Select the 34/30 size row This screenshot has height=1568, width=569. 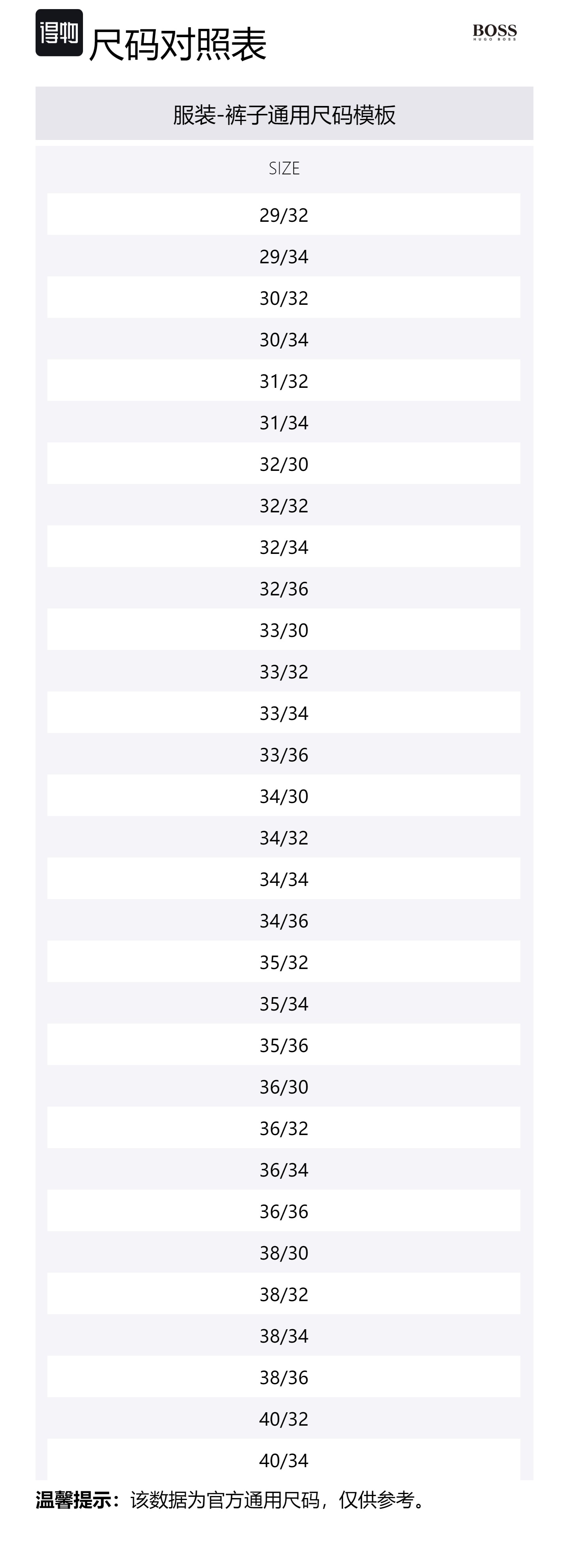click(x=284, y=796)
